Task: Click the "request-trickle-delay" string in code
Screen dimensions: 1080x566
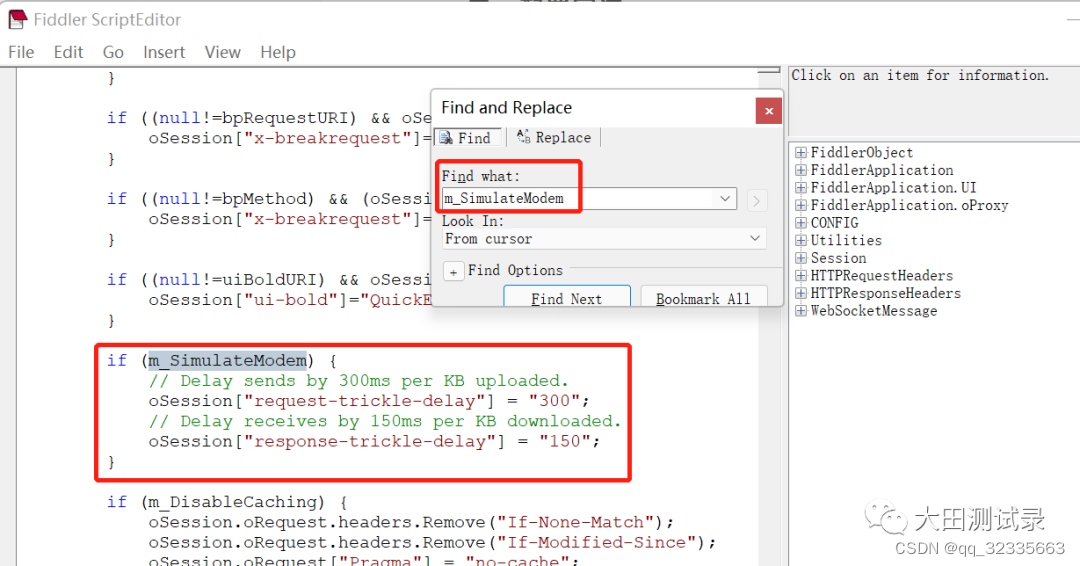Action: tap(364, 401)
